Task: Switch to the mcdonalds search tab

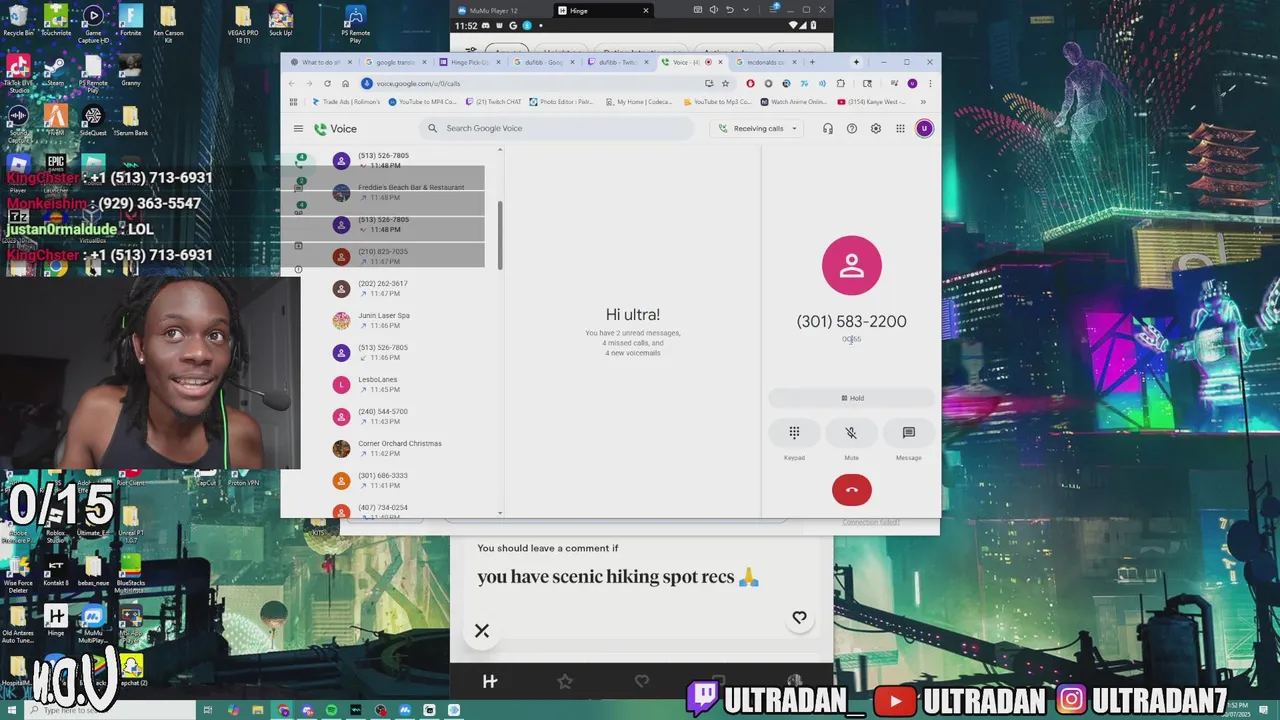Action: click(x=765, y=62)
